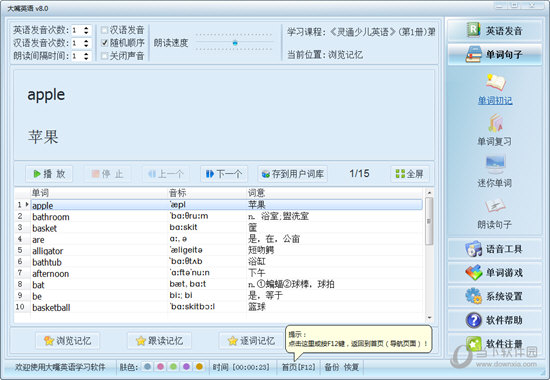Open 软件注册 registration section
This screenshot has height=380, width=550.
click(495, 344)
